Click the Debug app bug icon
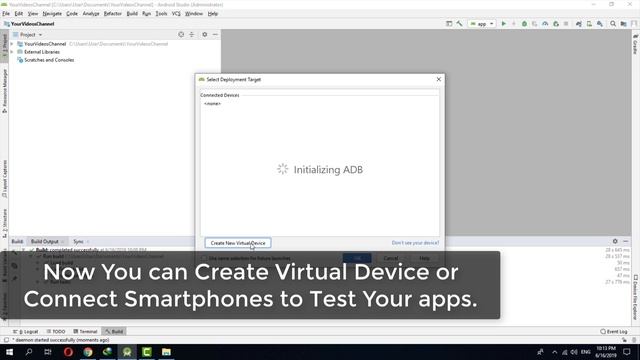Viewport: 640px width, 360px height. point(524,24)
